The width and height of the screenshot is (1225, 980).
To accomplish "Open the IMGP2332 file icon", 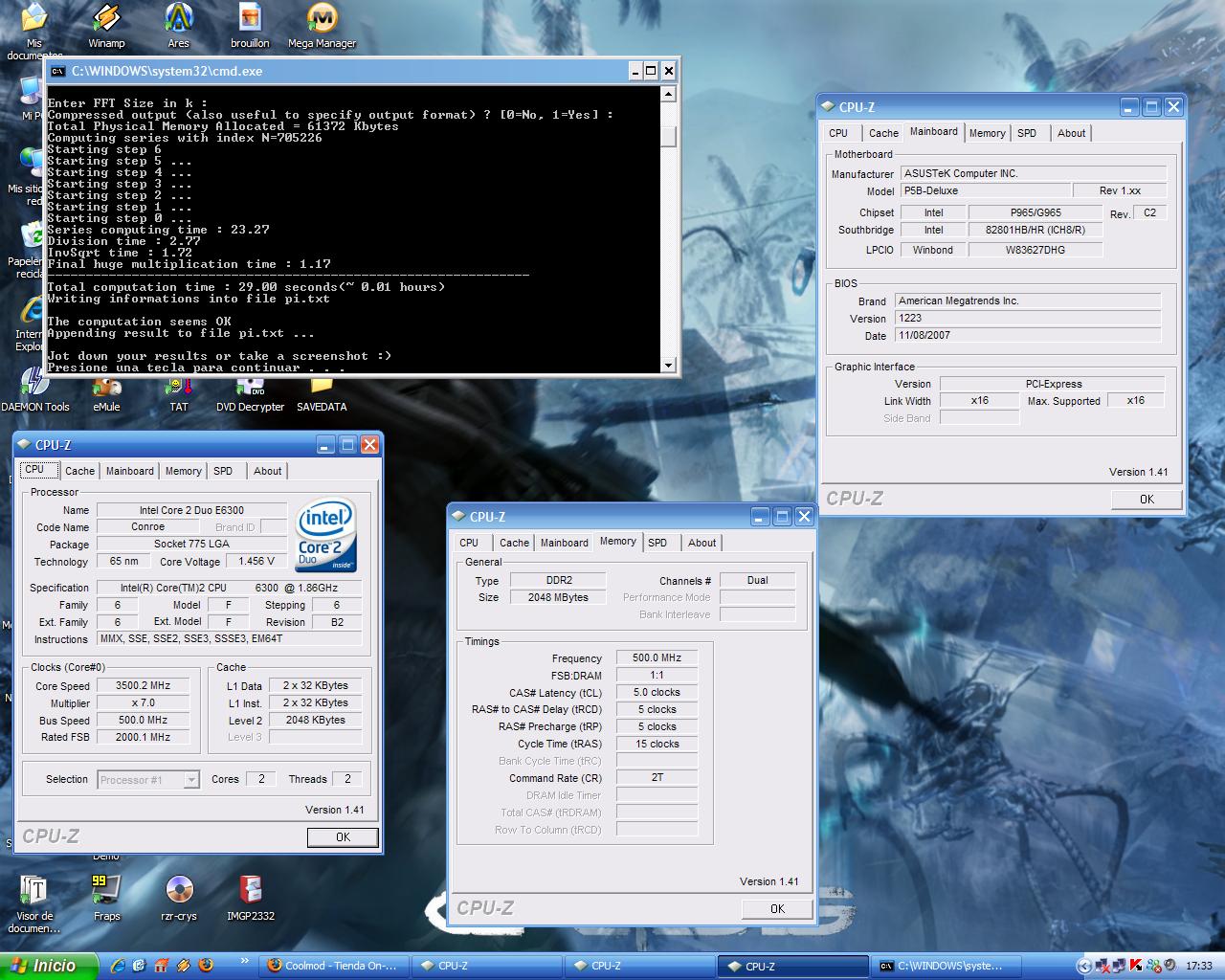I will click(x=251, y=898).
